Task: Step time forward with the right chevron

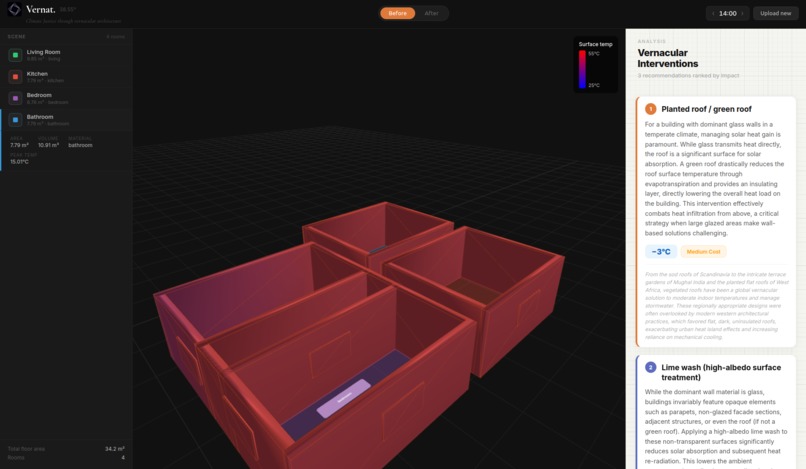Action: coord(742,13)
